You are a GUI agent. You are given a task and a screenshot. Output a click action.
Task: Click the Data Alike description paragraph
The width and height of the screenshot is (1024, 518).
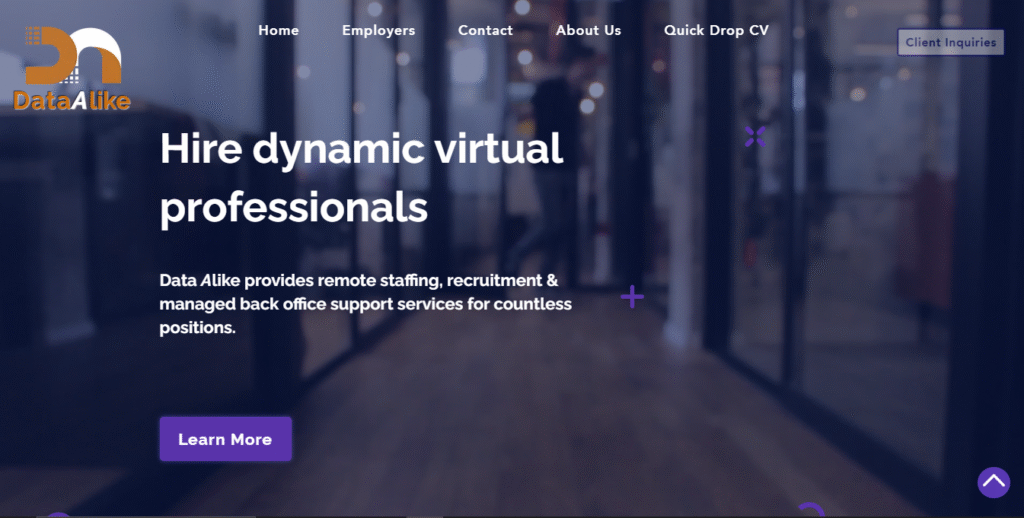tap(366, 304)
